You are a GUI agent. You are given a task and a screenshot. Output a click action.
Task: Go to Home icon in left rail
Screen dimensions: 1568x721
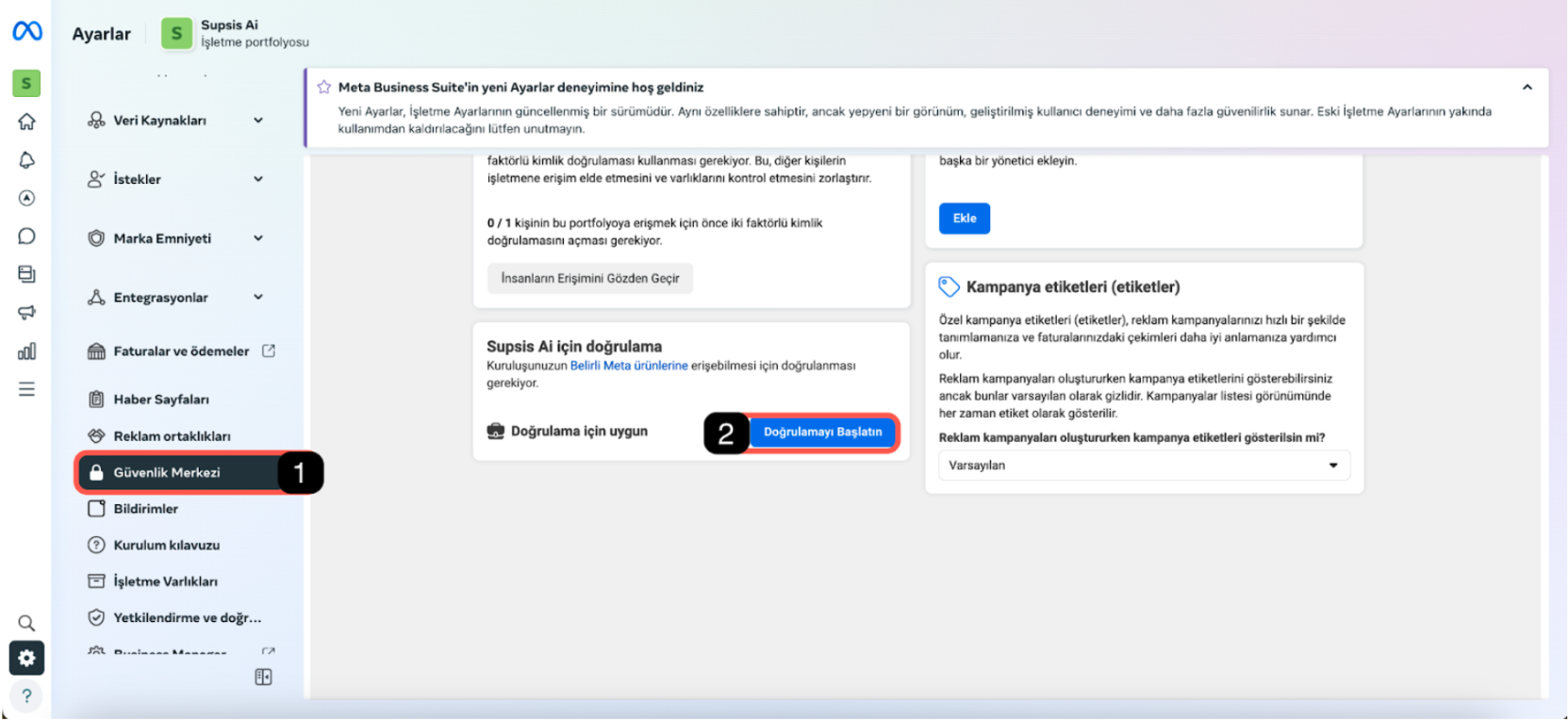(26, 122)
